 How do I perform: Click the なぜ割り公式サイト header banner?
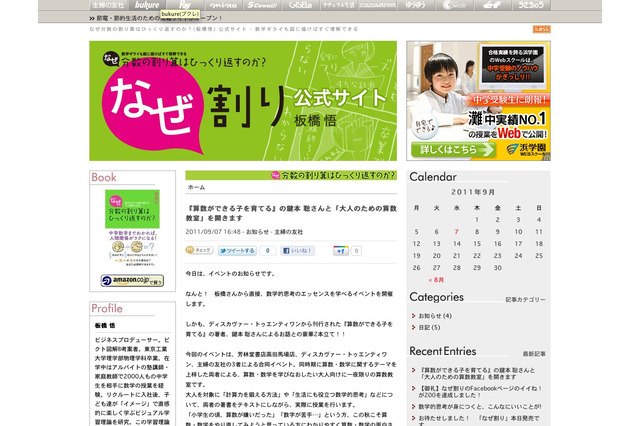click(x=242, y=100)
